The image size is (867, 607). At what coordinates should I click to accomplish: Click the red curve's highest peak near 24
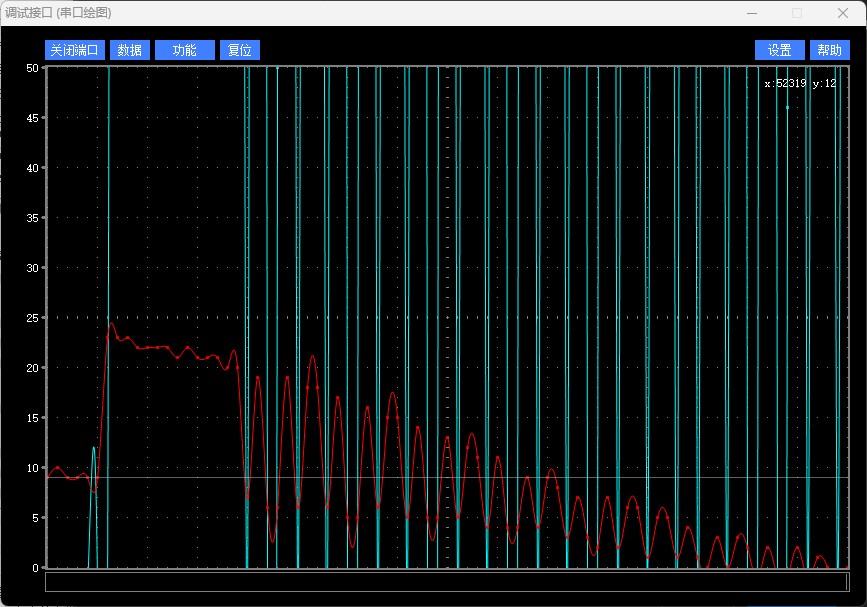[112, 324]
